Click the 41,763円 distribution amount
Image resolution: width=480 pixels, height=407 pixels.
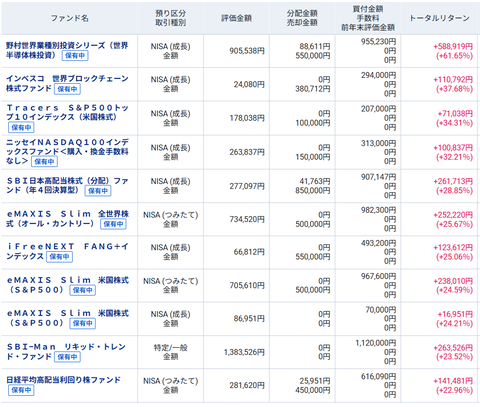click(x=315, y=181)
